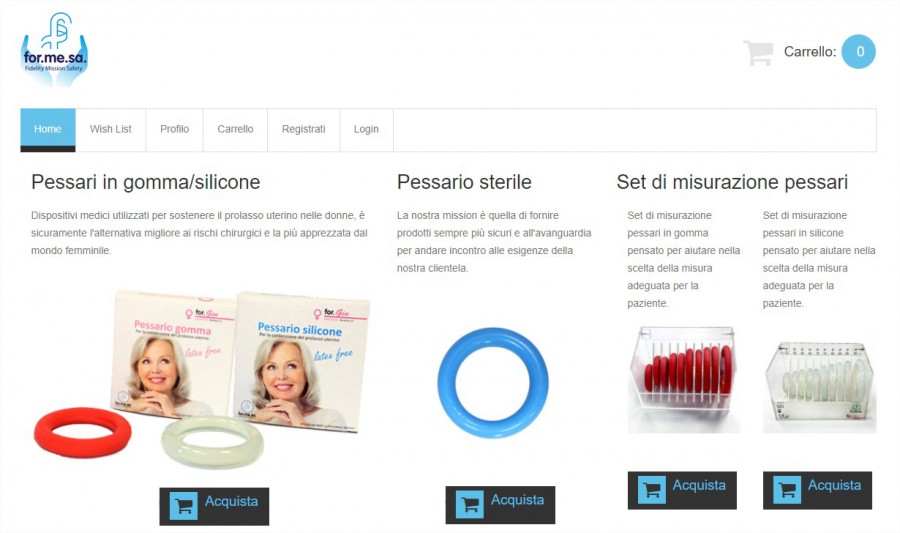Click cart icon on gomma measurement set Acquista
This screenshot has height=533, width=900.
(x=652, y=490)
